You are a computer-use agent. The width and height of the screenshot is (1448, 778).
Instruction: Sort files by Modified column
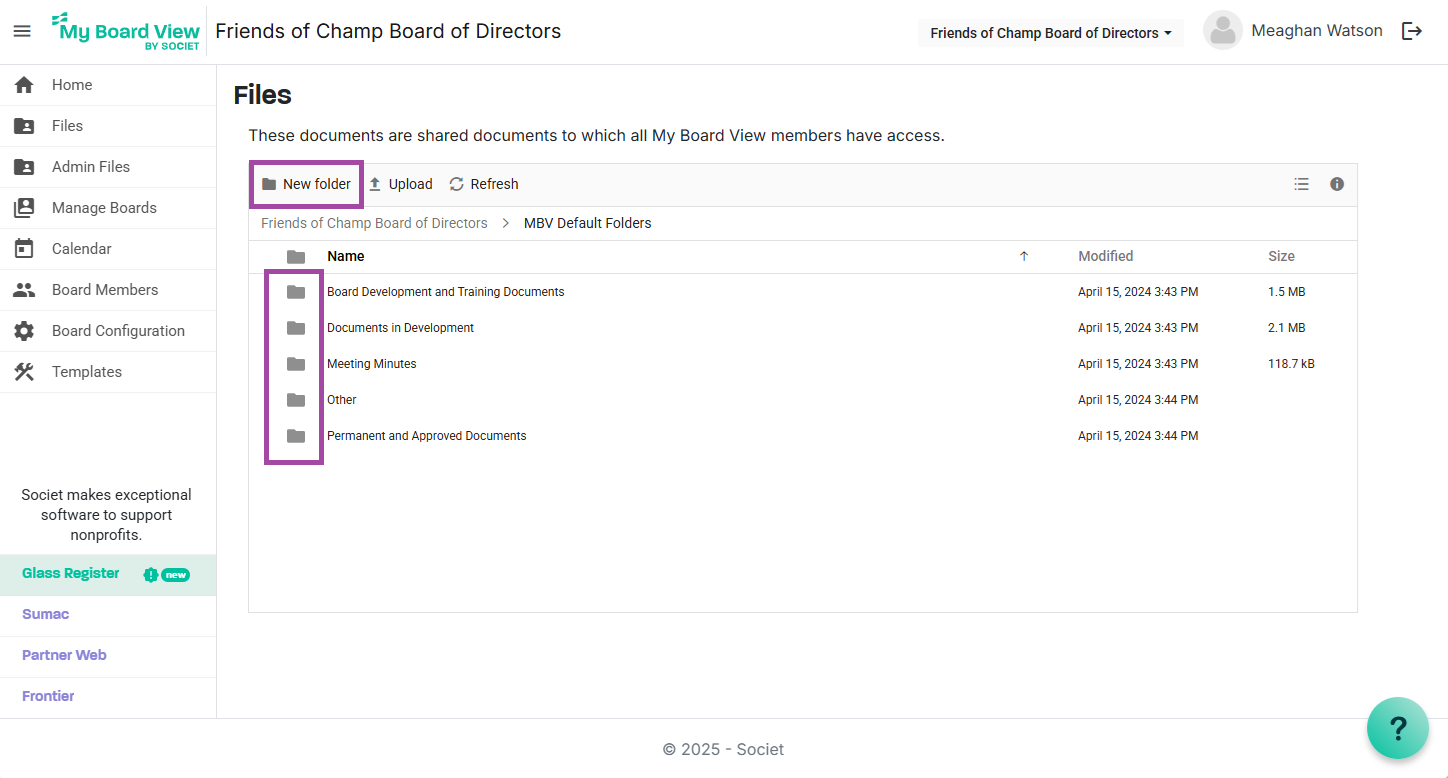coord(1105,256)
